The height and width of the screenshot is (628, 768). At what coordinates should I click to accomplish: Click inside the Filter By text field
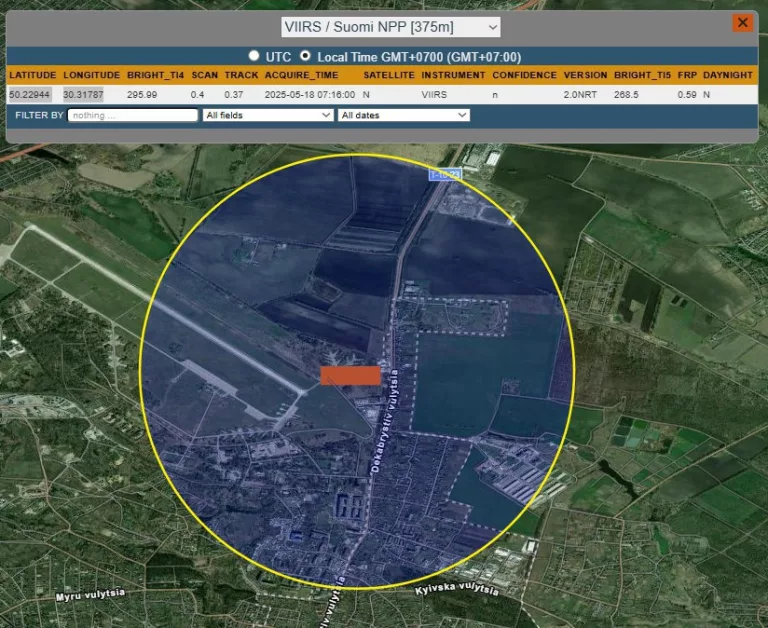(x=133, y=115)
